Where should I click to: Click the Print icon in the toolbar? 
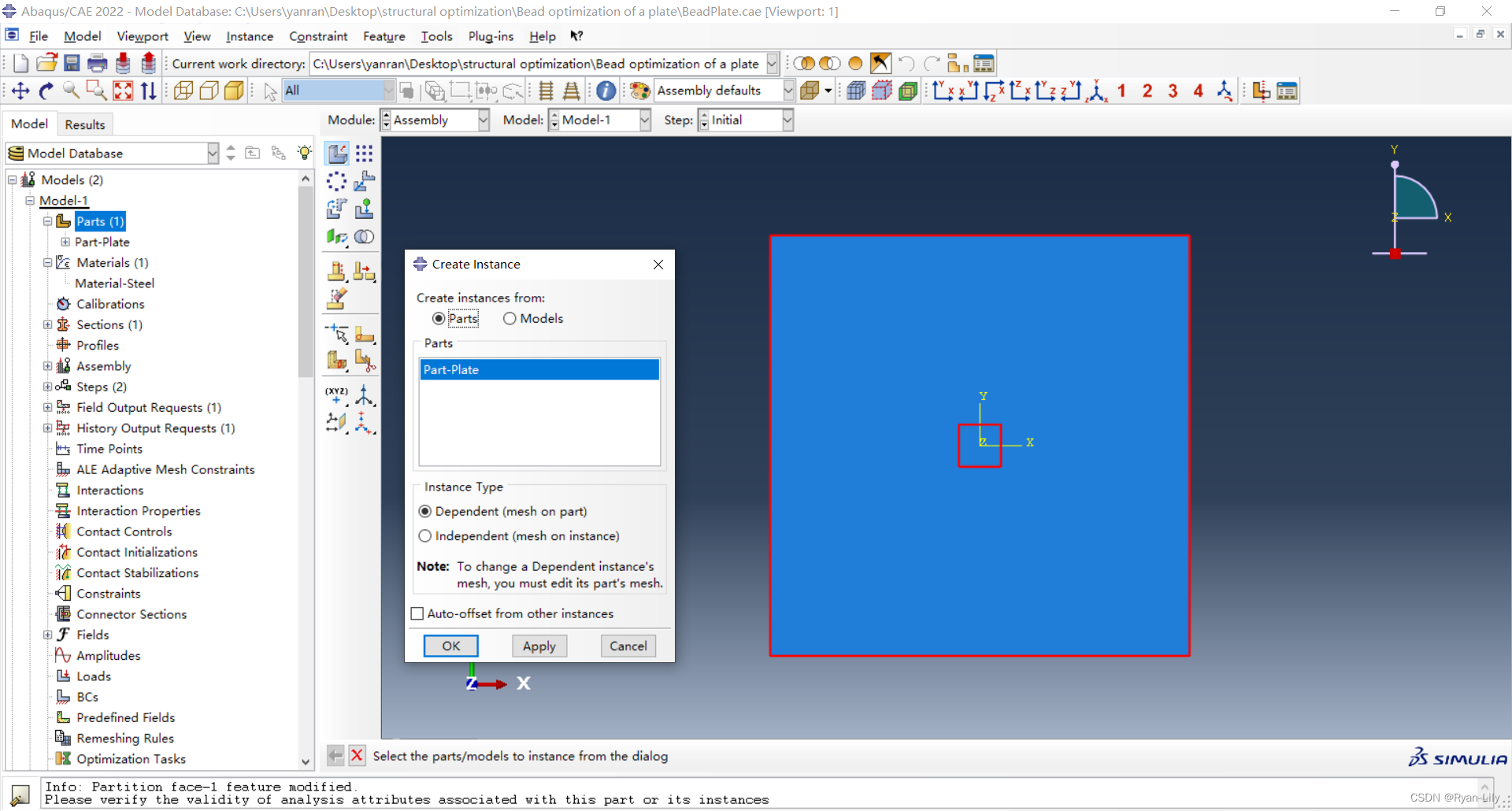(x=97, y=63)
